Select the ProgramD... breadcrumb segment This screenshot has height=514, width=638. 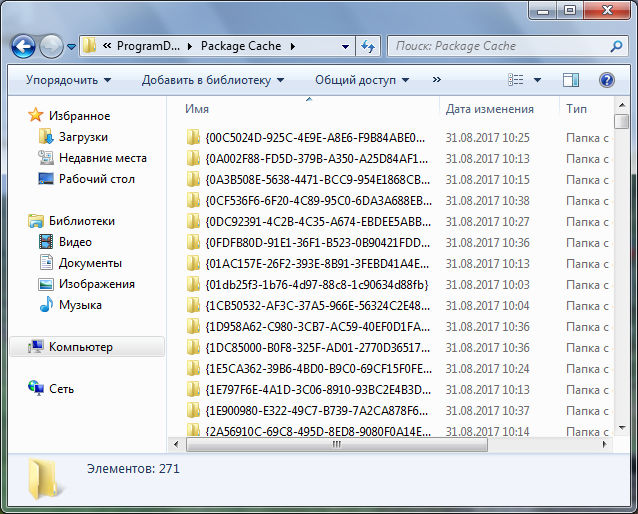[148, 46]
